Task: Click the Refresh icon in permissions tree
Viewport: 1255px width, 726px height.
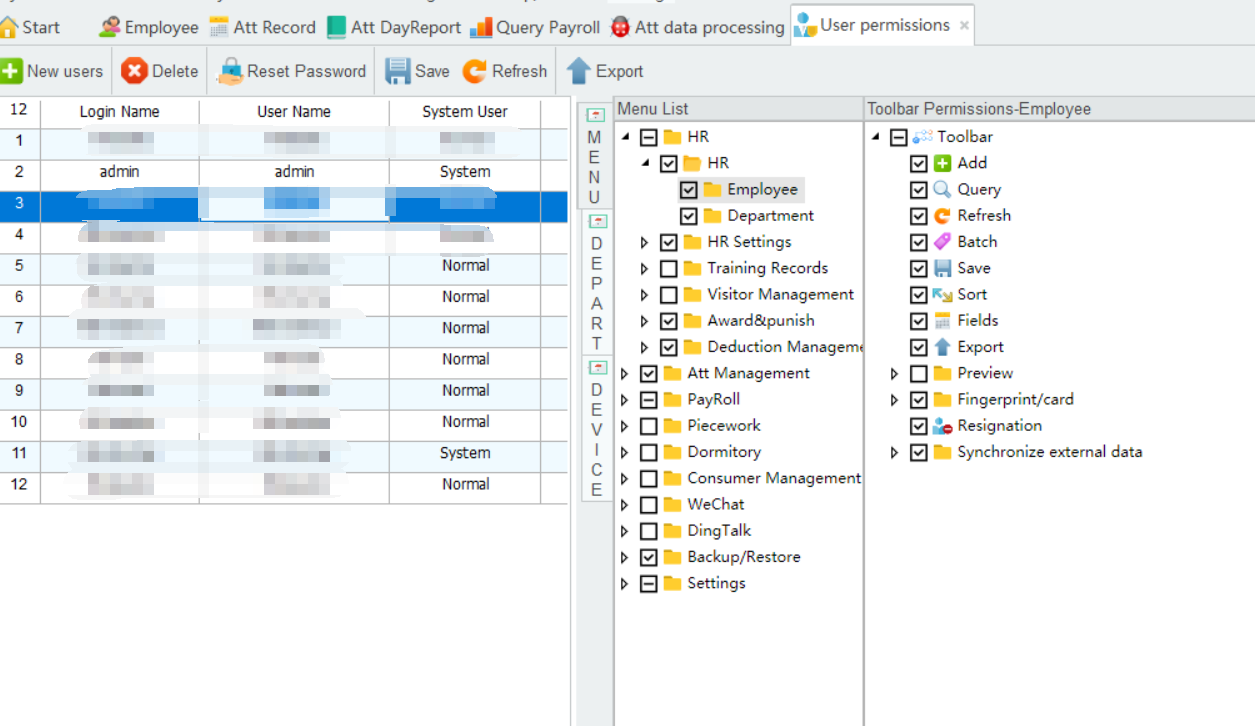Action: coord(942,216)
